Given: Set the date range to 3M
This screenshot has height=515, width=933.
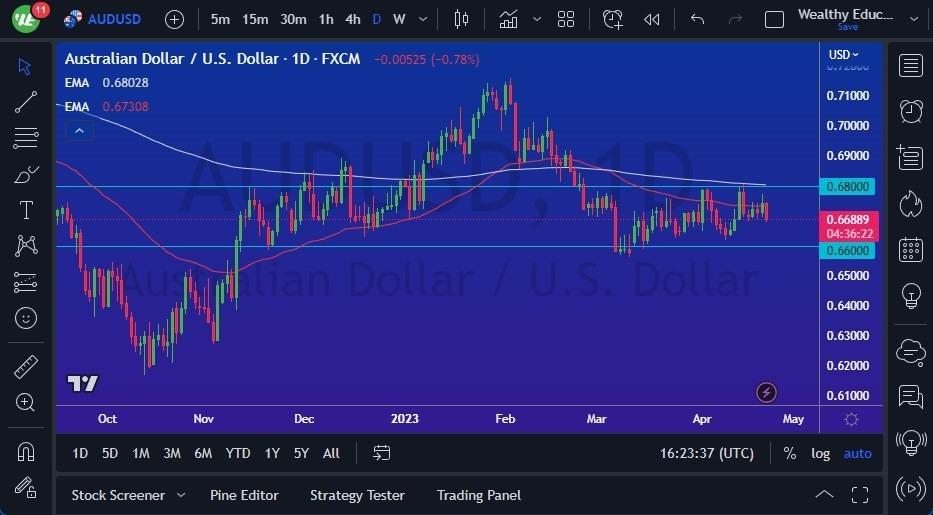Looking at the screenshot, I should (x=171, y=454).
